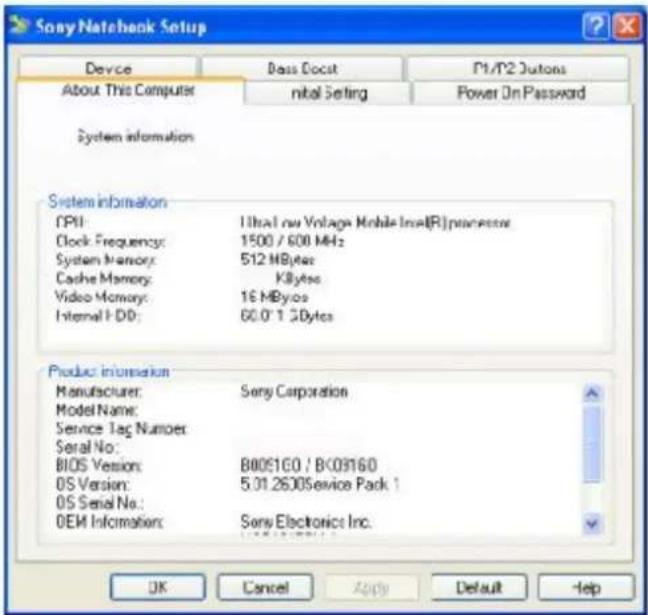Viewport: 648px width, 615px height.
Task: Click the Product information group header
Action: tap(109, 371)
